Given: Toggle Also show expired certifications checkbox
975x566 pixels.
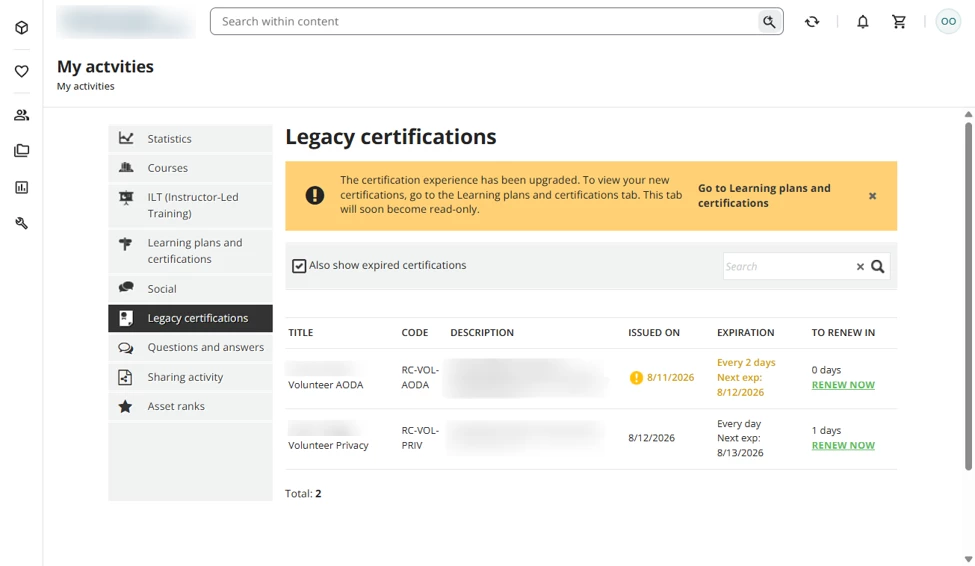Looking at the screenshot, I should point(299,266).
